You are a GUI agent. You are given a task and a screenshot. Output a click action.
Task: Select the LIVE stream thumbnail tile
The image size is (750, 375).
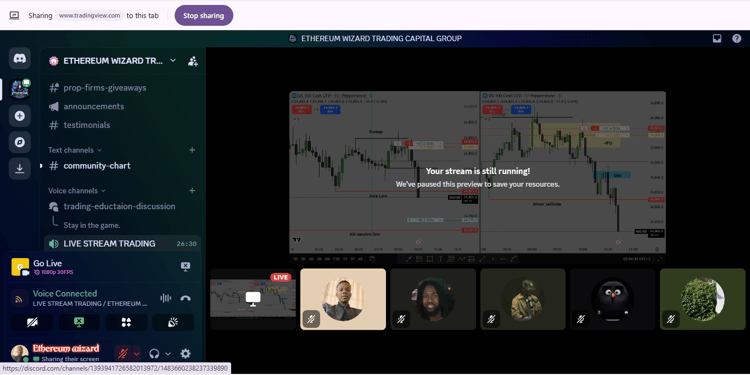point(253,299)
